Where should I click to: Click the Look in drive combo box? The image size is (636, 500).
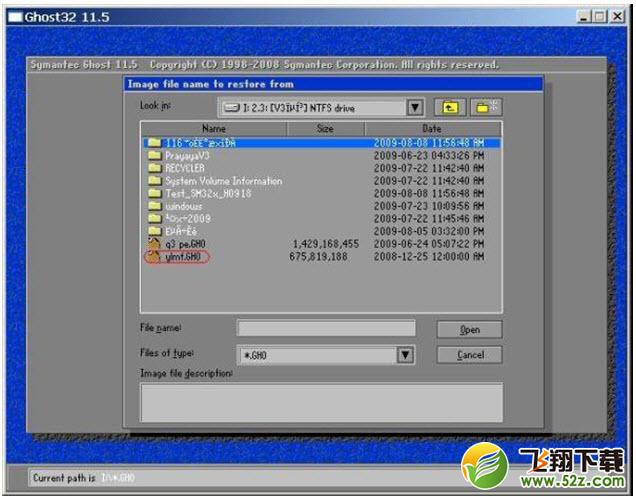coord(320,107)
